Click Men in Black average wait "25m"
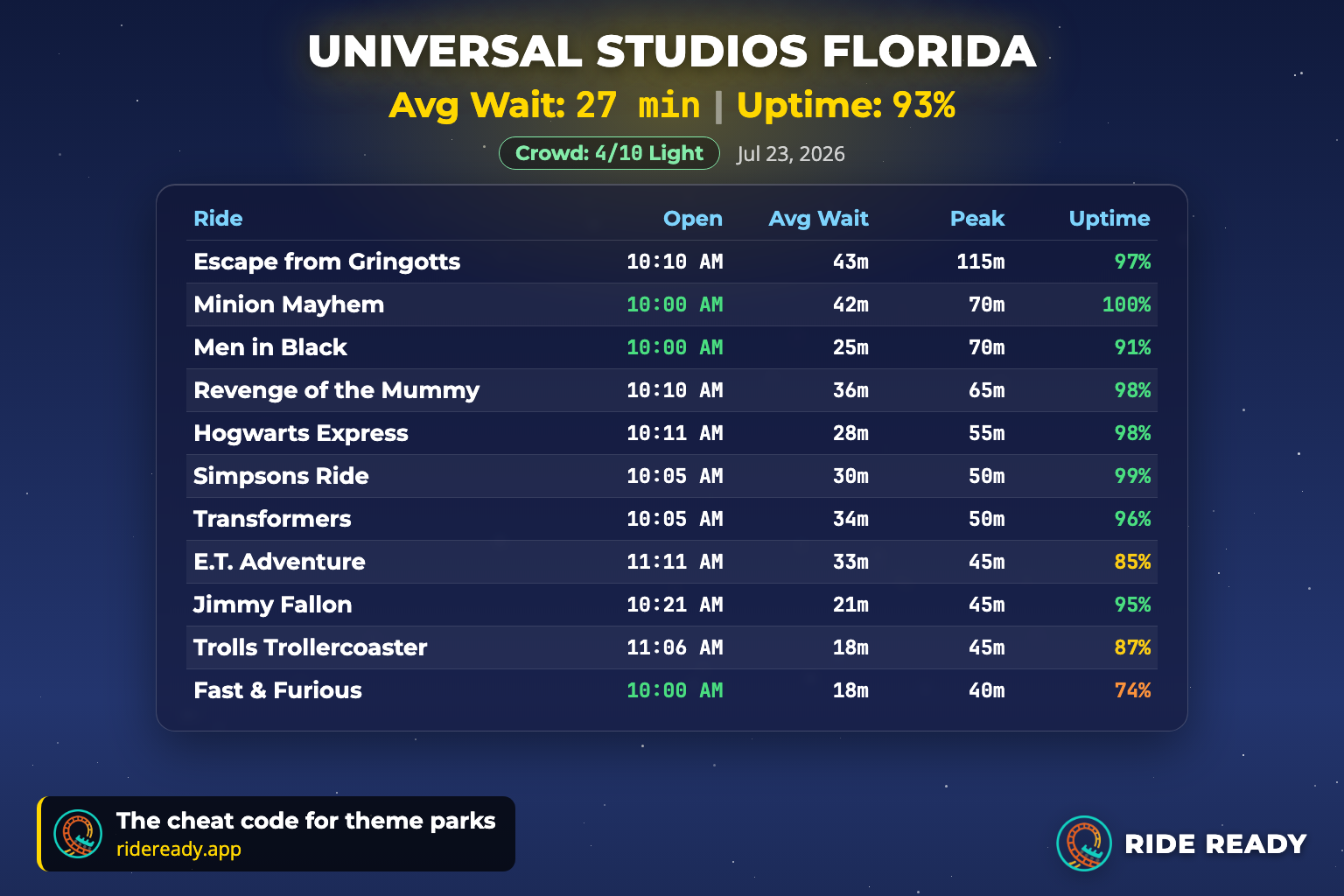Screen dimensions: 1344x896 (850, 347)
